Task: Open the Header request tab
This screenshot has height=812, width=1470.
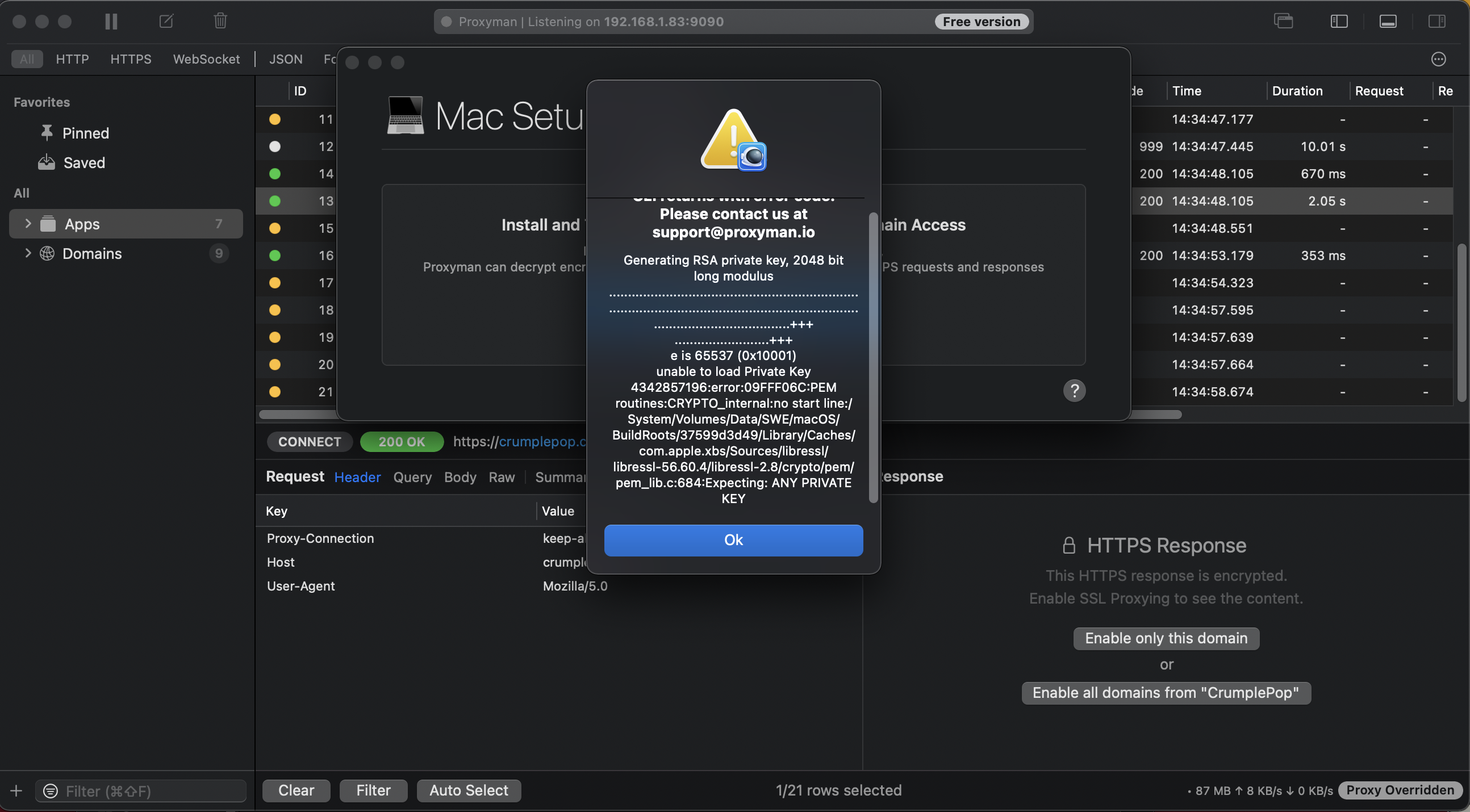Action: click(357, 477)
